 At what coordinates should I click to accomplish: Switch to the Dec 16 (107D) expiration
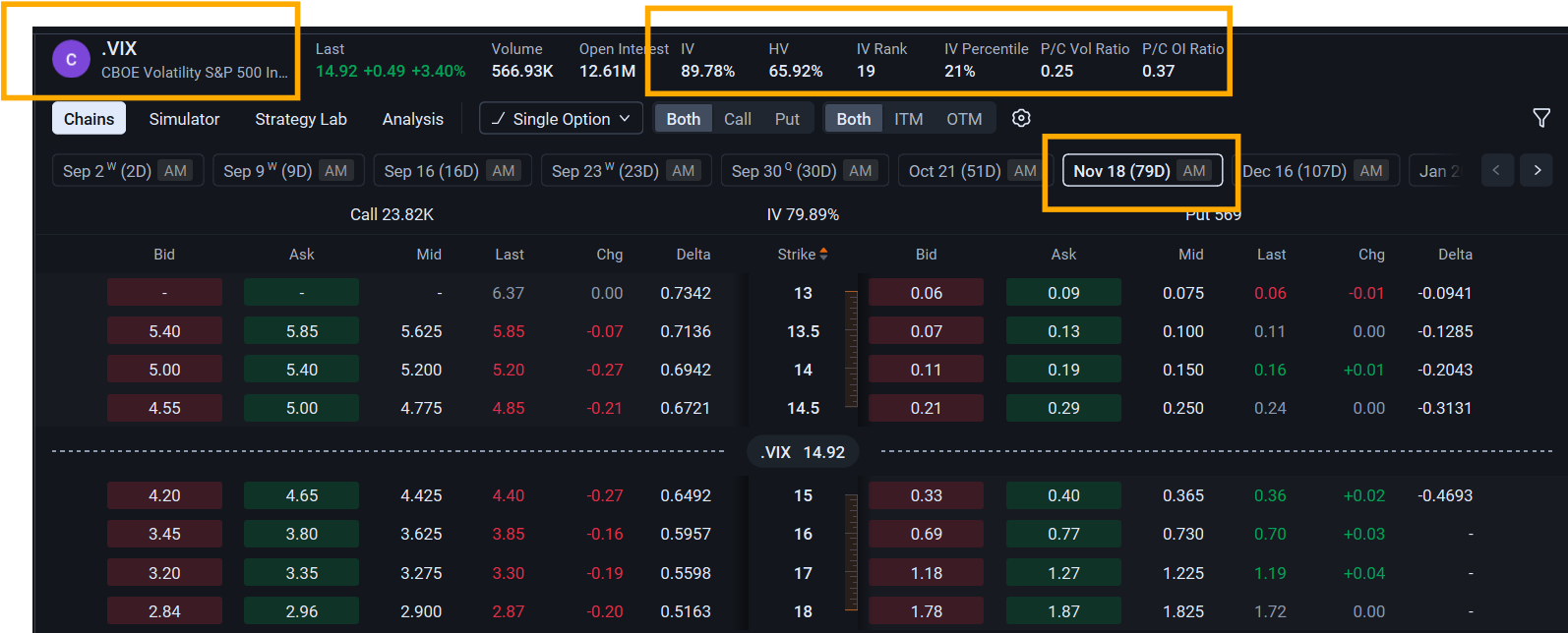point(1316,170)
